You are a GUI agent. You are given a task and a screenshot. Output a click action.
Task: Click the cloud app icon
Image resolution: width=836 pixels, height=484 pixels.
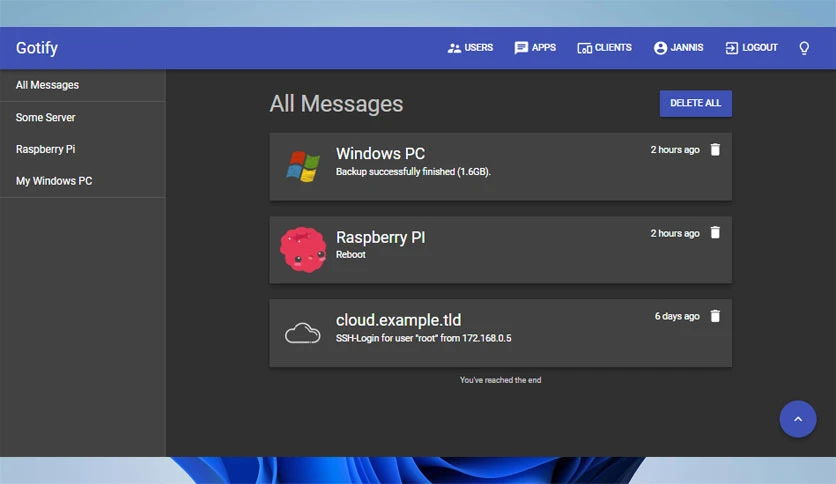302,333
